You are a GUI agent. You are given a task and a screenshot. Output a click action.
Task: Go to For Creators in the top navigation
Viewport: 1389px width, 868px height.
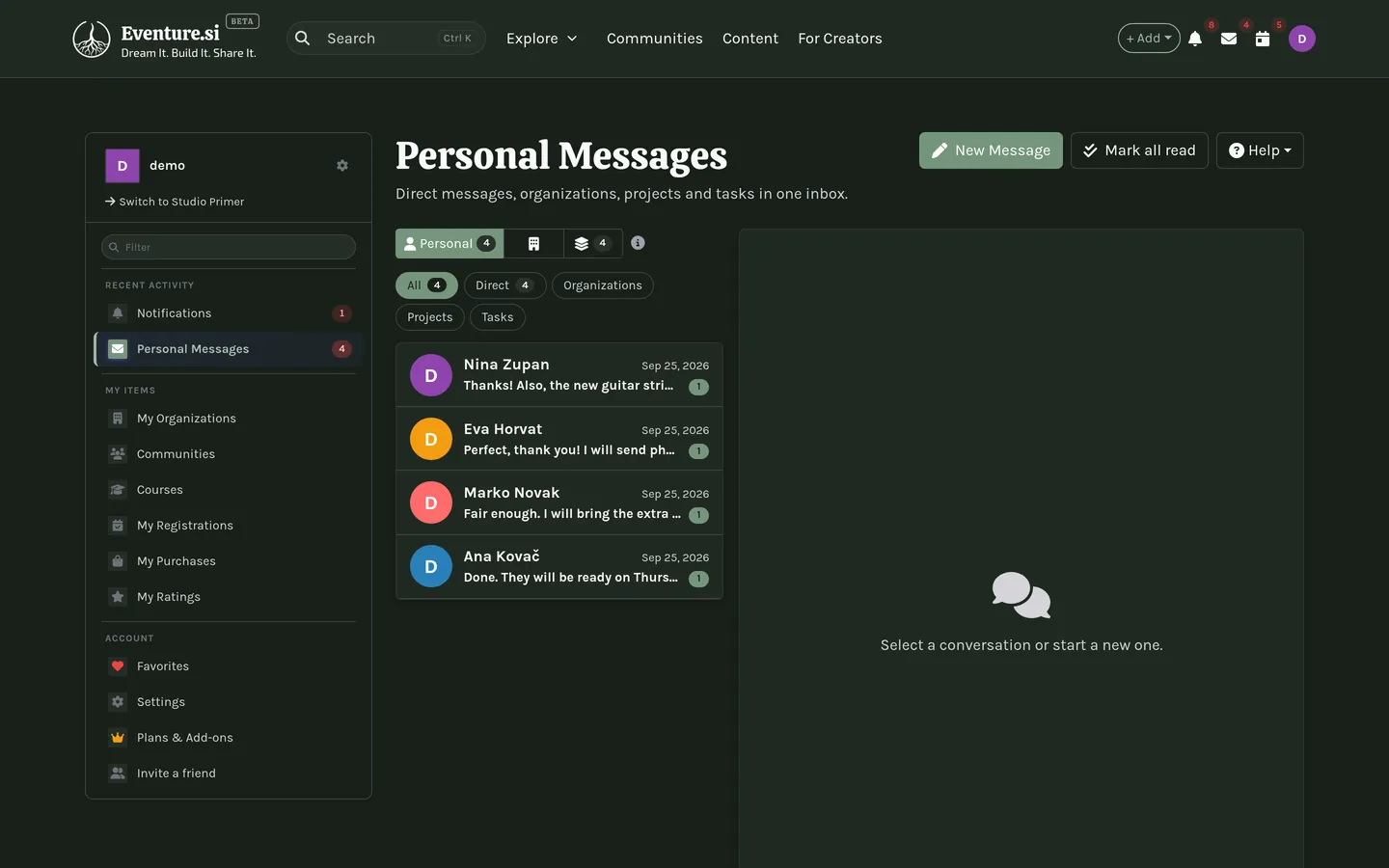pos(840,39)
